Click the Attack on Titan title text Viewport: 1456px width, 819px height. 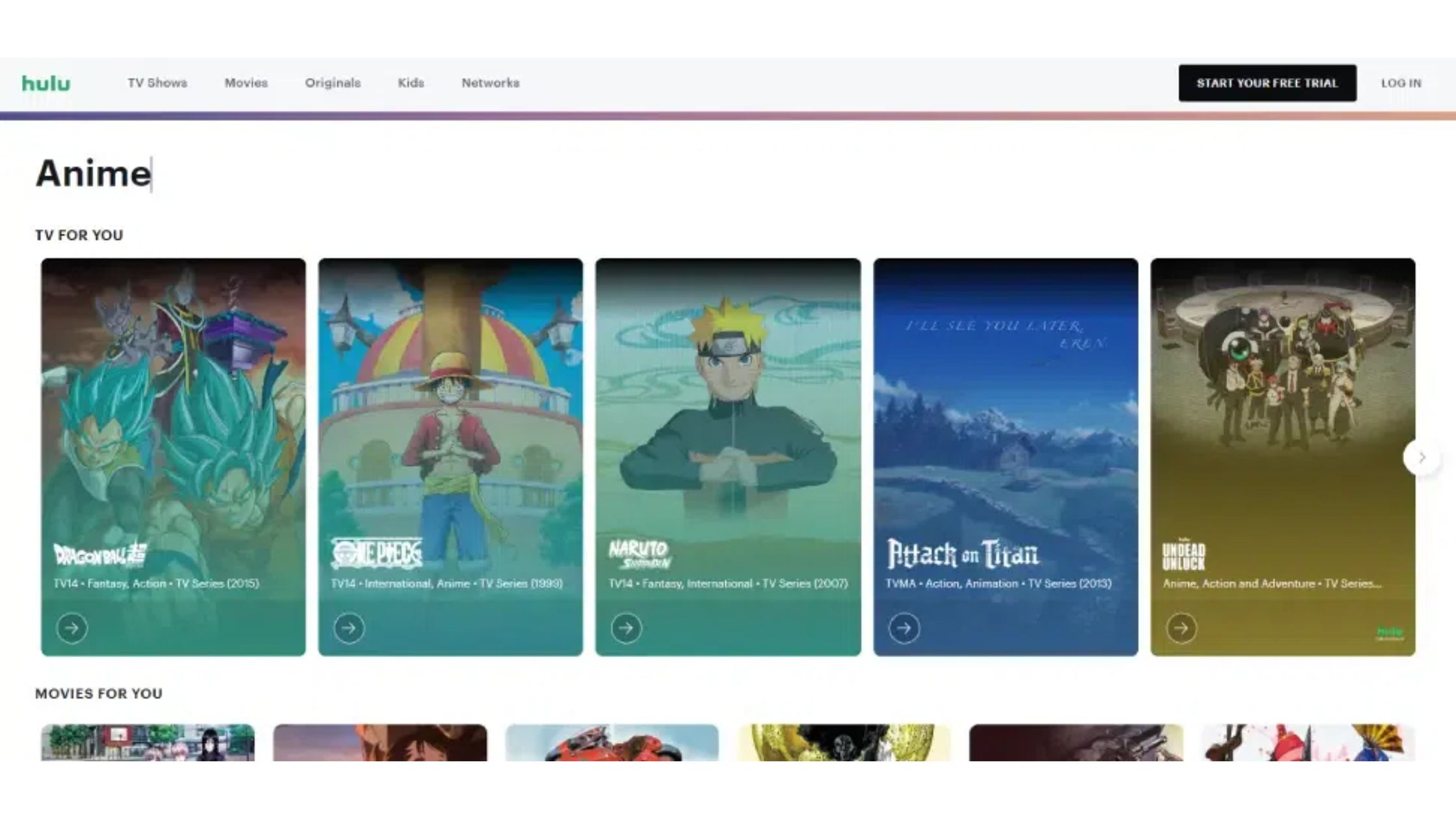(x=963, y=554)
